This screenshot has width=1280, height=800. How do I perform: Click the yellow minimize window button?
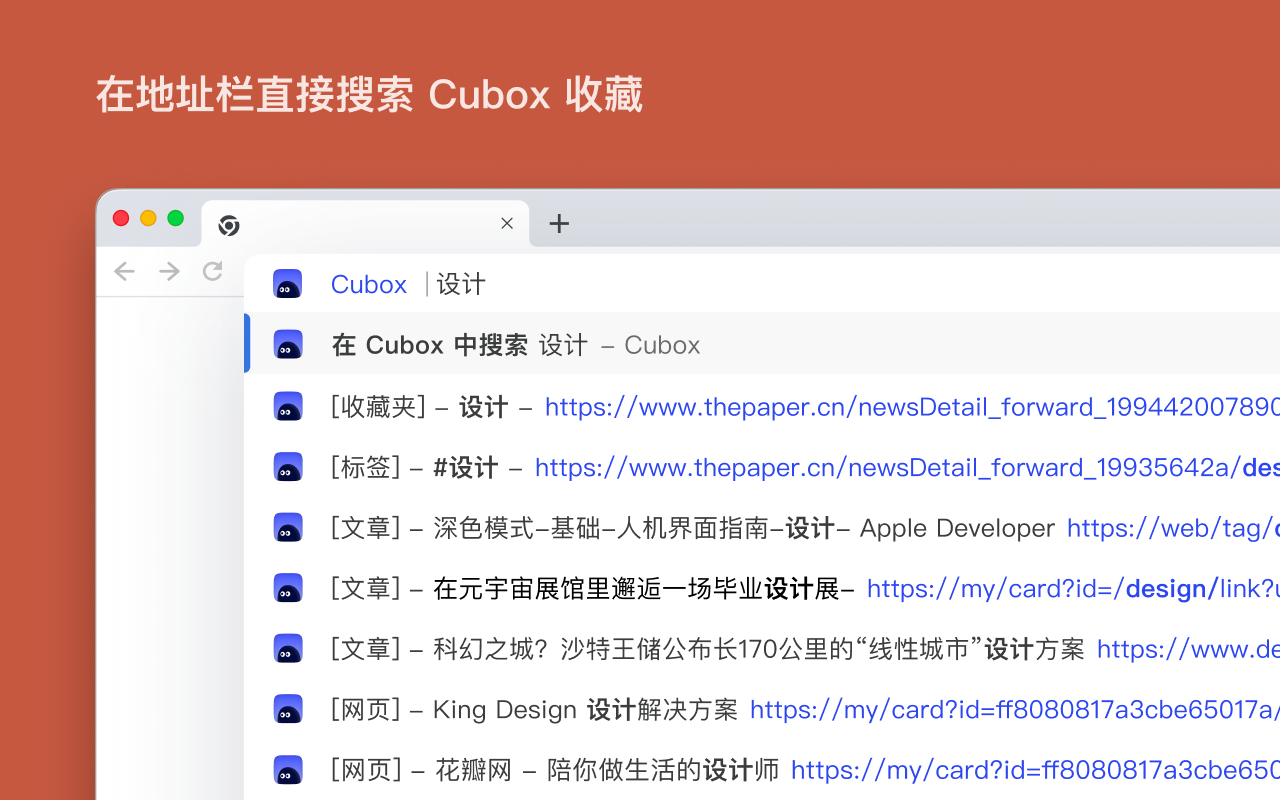click(148, 218)
